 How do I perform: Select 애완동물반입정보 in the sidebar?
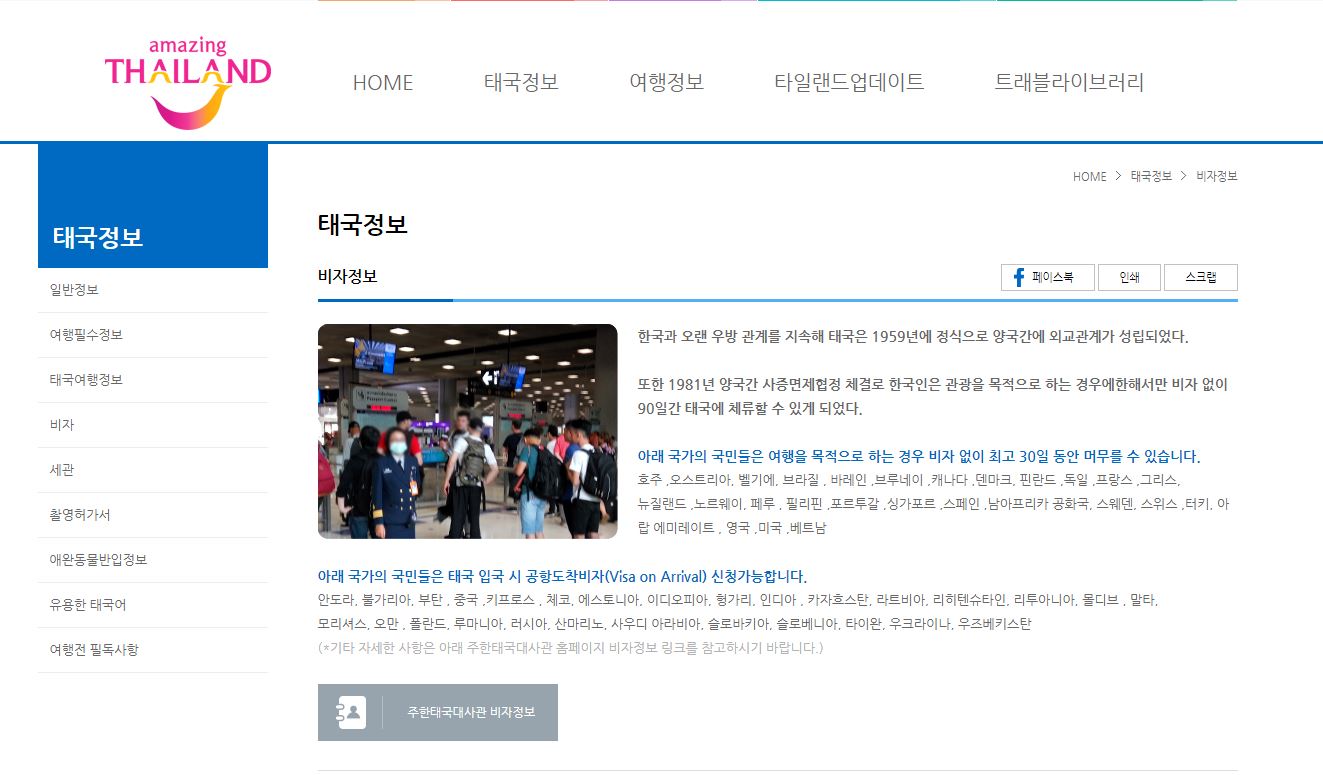pyautogui.click(x=153, y=560)
